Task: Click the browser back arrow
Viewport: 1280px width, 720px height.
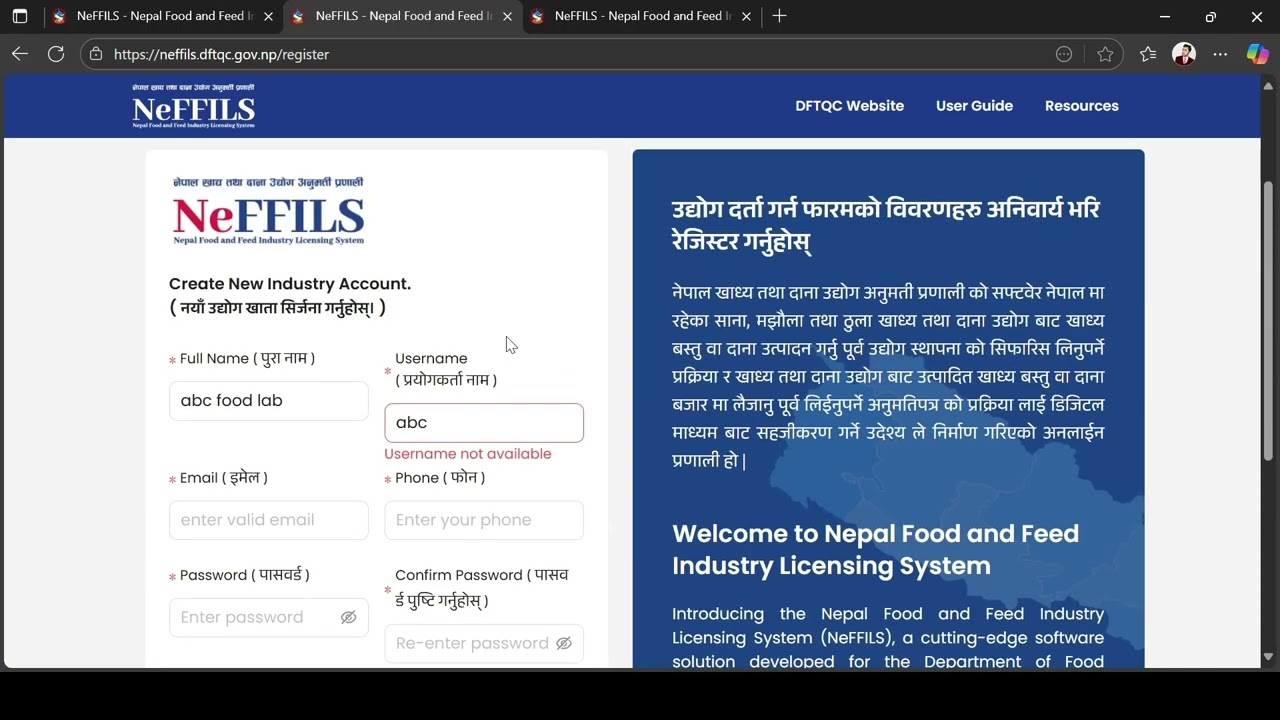Action: tap(20, 54)
